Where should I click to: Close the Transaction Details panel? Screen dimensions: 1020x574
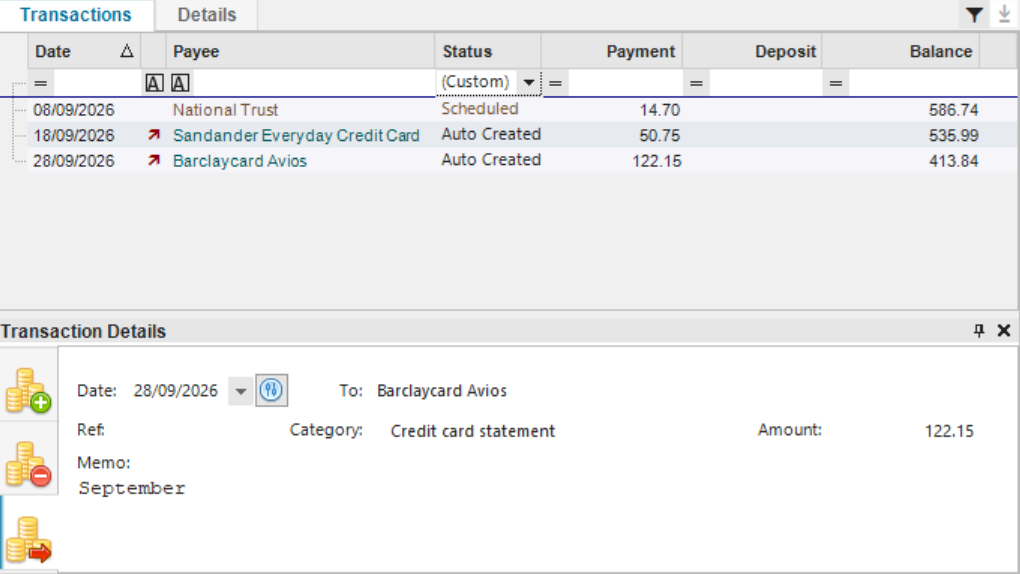1004,331
